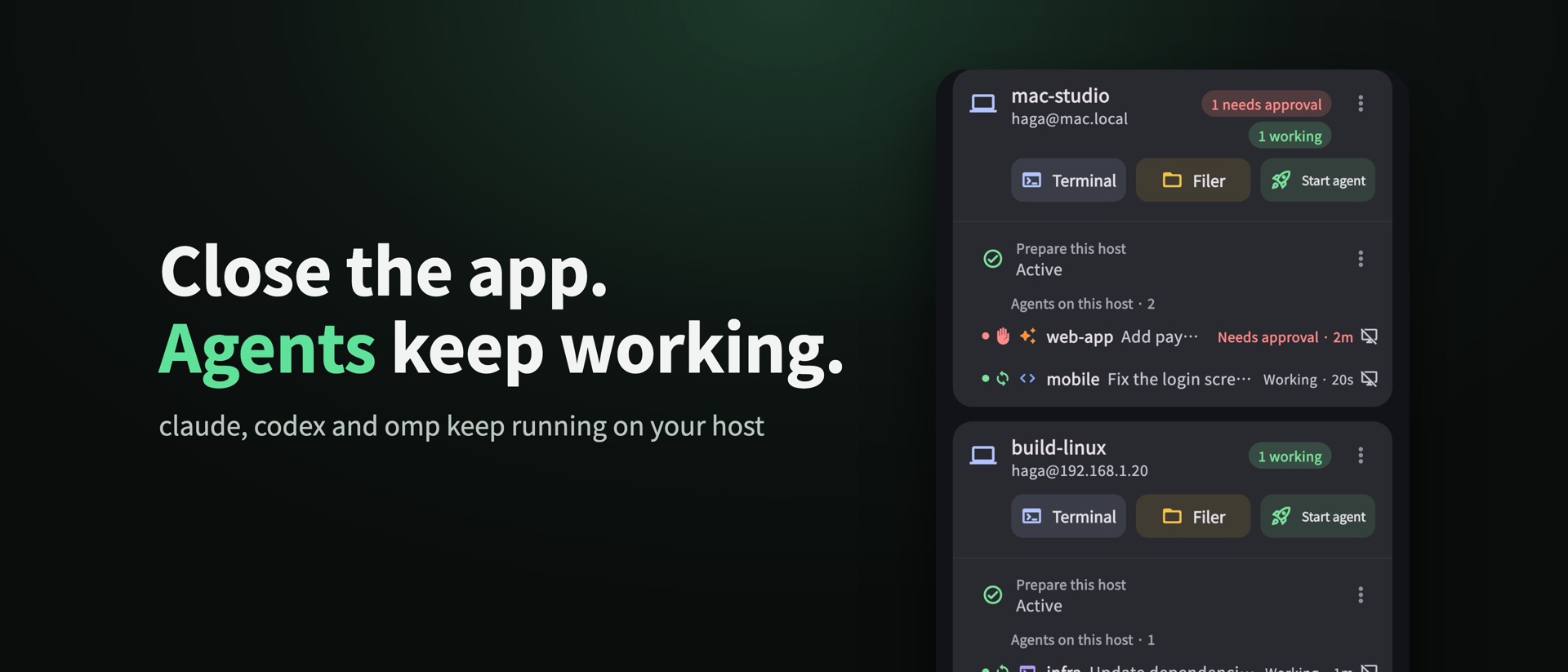Image resolution: width=1568 pixels, height=672 pixels.
Task: Select the "mobile" agent name
Action: click(x=1073, y=379)
